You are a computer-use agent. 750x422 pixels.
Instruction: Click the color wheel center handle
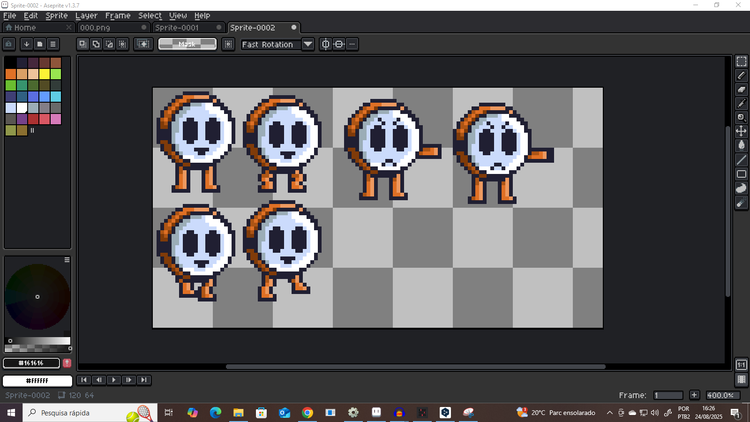tap(37, 297)
